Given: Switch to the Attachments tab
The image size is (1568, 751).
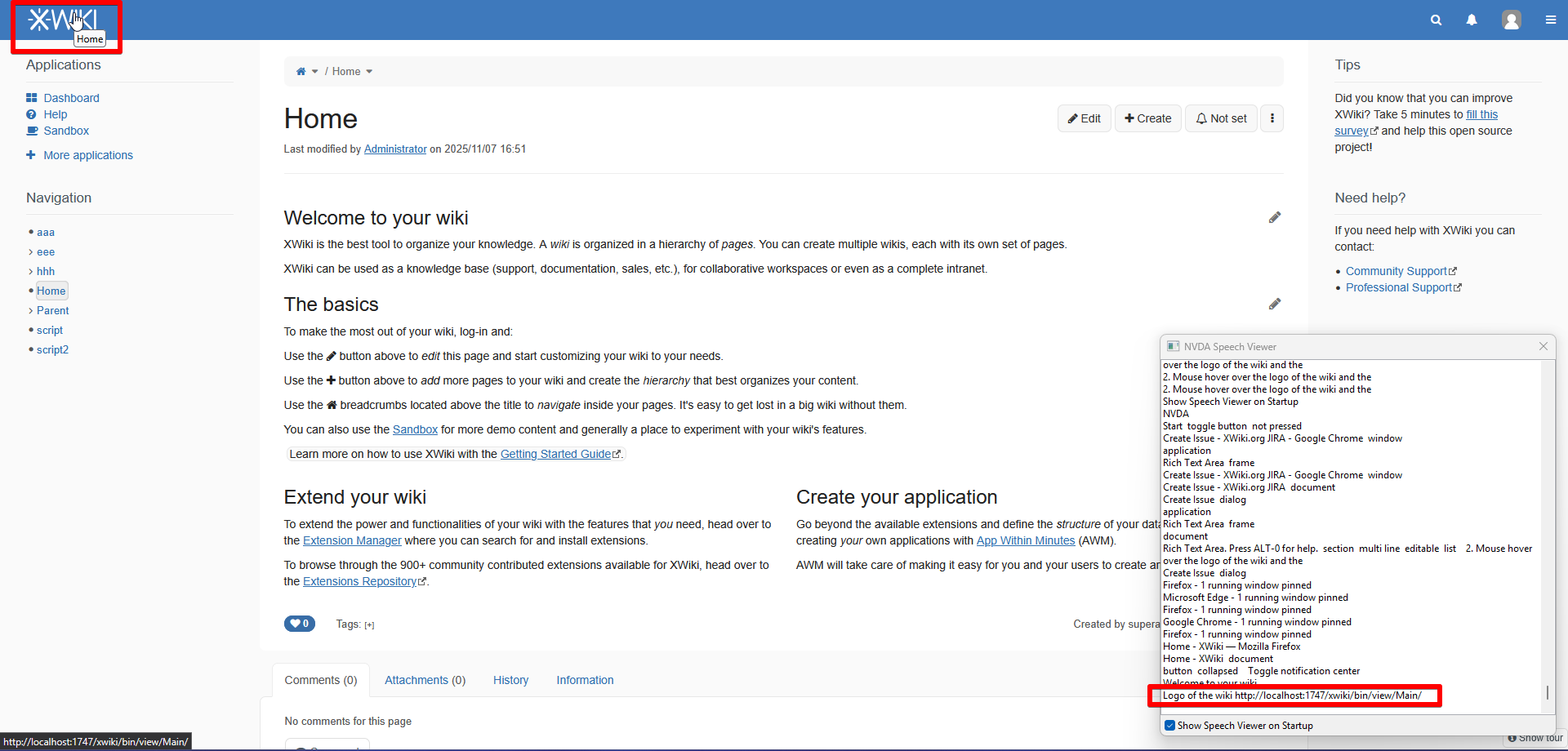Looking at the screenshot, I should click(425, 680).
